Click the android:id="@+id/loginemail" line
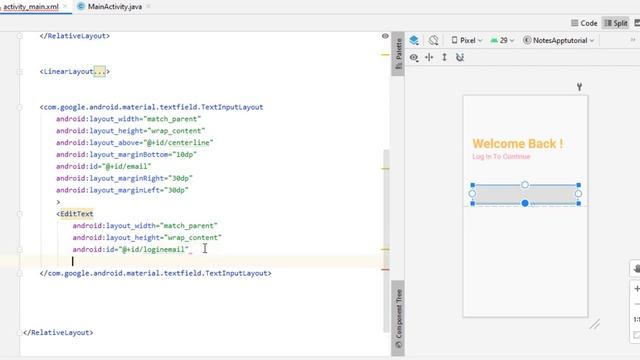This screenshot has height=360, width=640. point(131,249)
